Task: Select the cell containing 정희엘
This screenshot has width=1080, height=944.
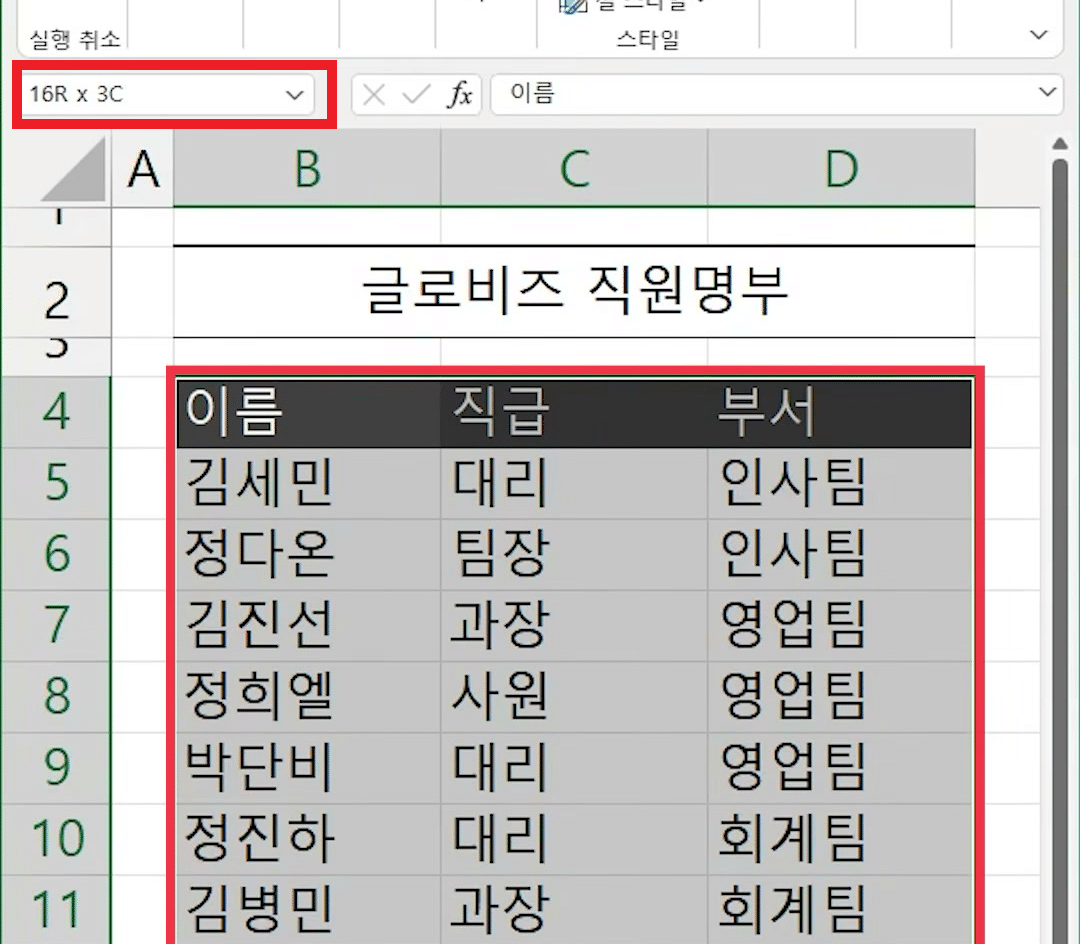Action: 307,696
